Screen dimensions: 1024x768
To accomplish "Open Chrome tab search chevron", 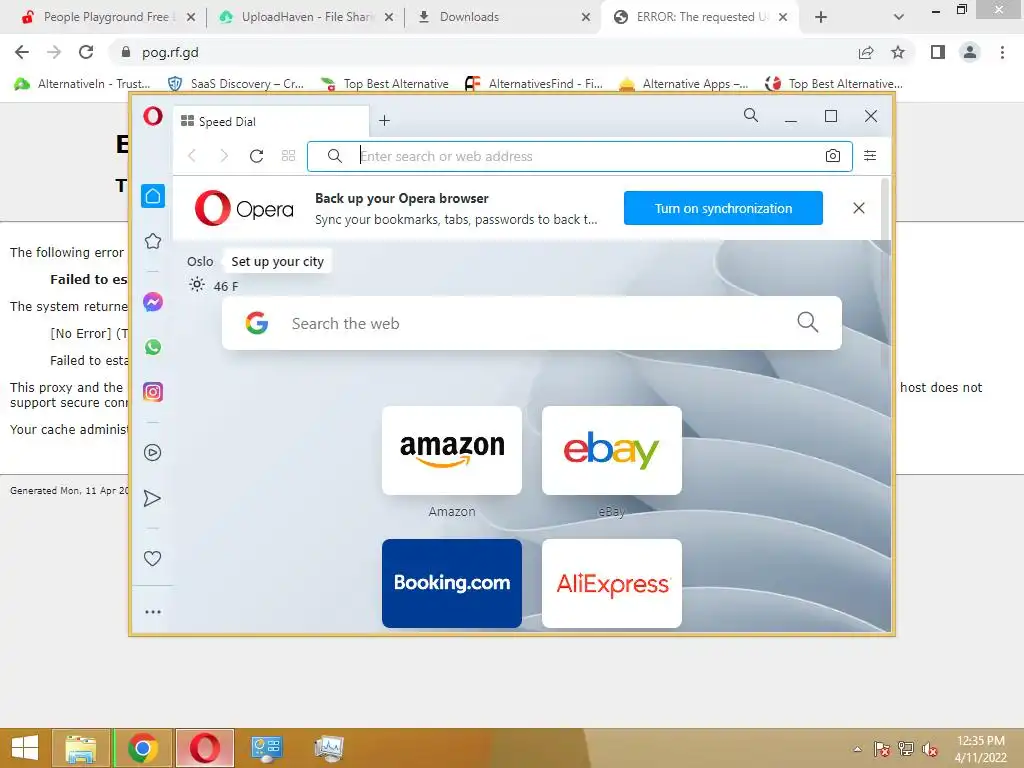I will tap(899, 17).
